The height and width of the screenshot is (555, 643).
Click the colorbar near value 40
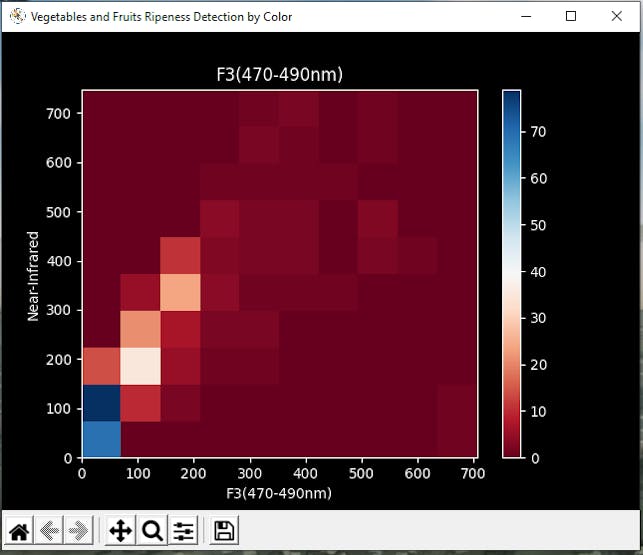coord(511,272)
